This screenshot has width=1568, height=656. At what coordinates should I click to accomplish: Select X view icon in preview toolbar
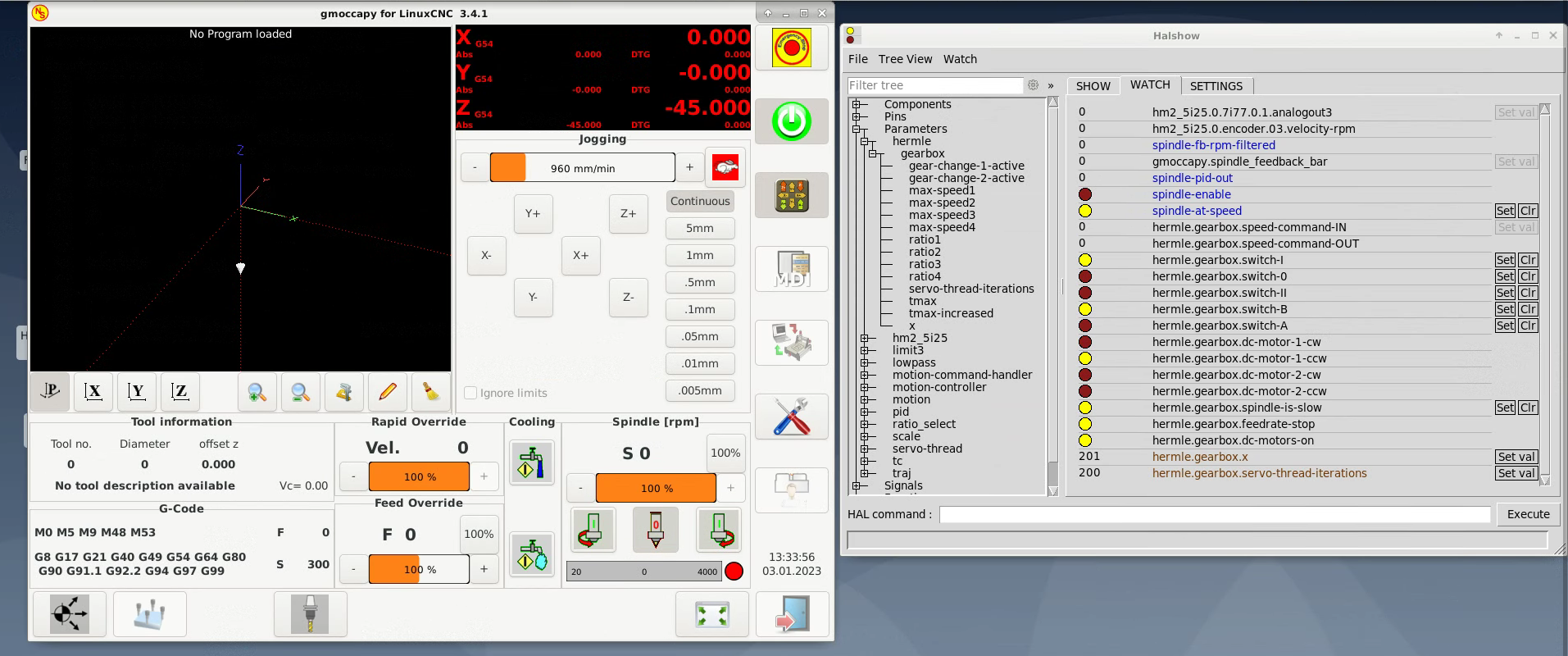[93, 392]
